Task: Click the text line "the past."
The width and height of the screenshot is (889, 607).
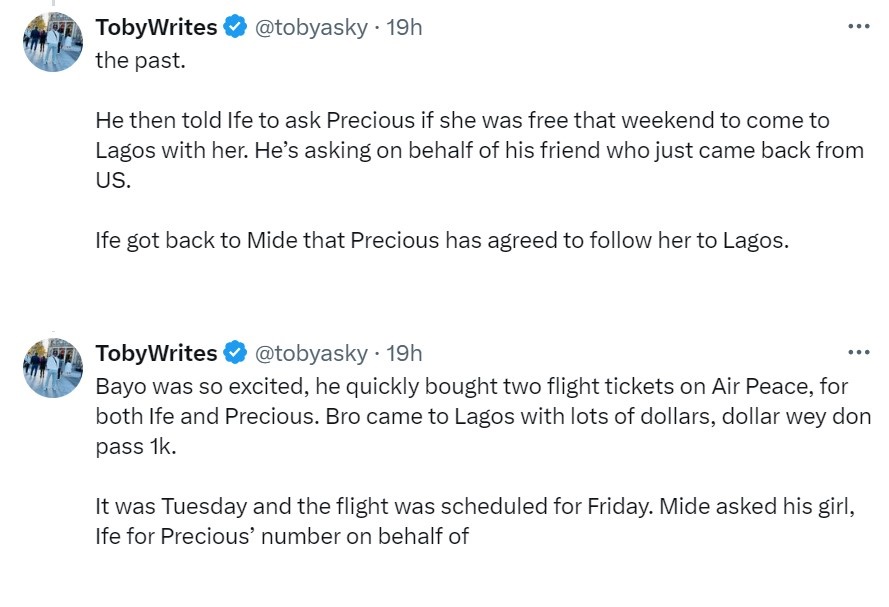Action: click(x=141, y=61)
